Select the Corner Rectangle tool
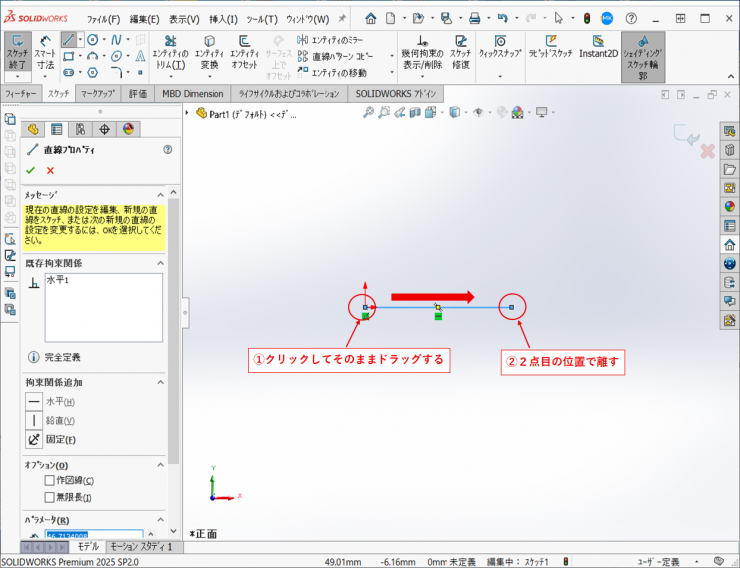This screenshot has height=568, width=740. [x=69, y=56]
